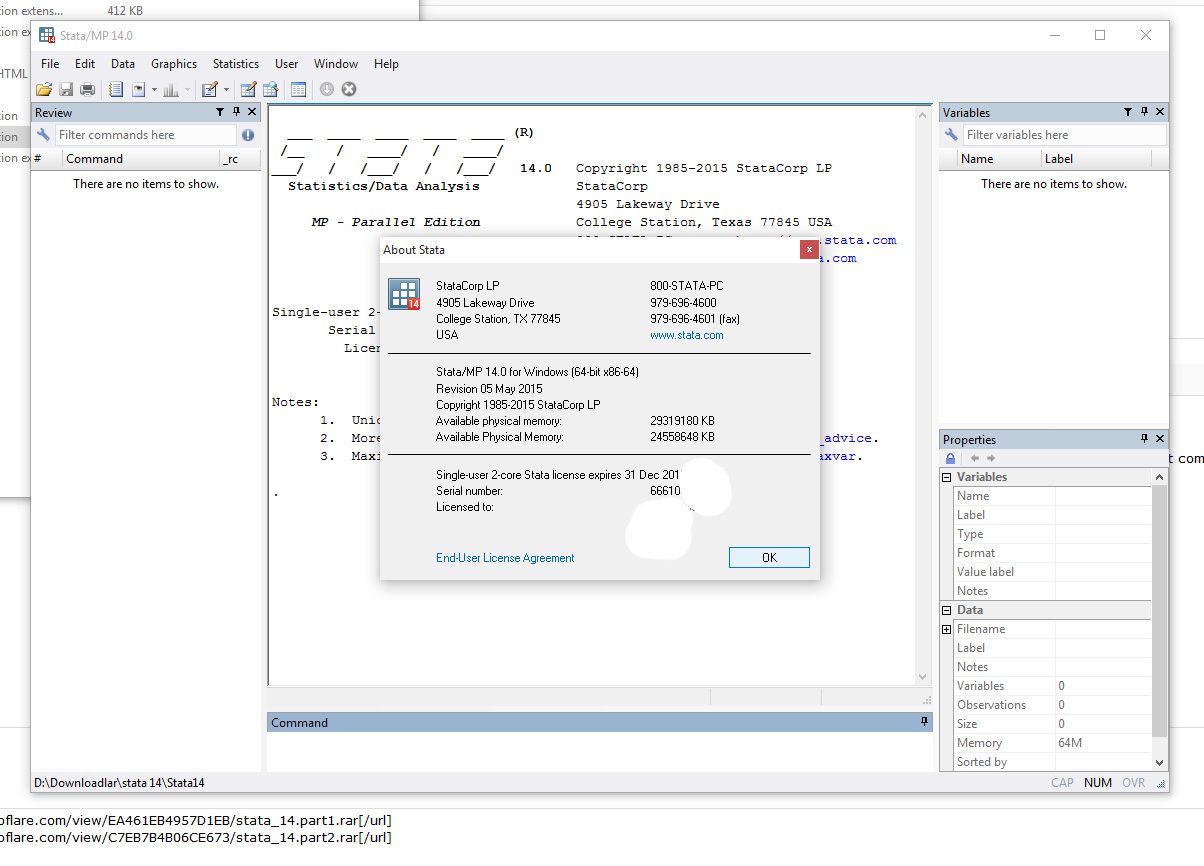This screenshot has height=866, width=1204.
Task: Click the blue info icon in Review filter
Action: (248, 135)
